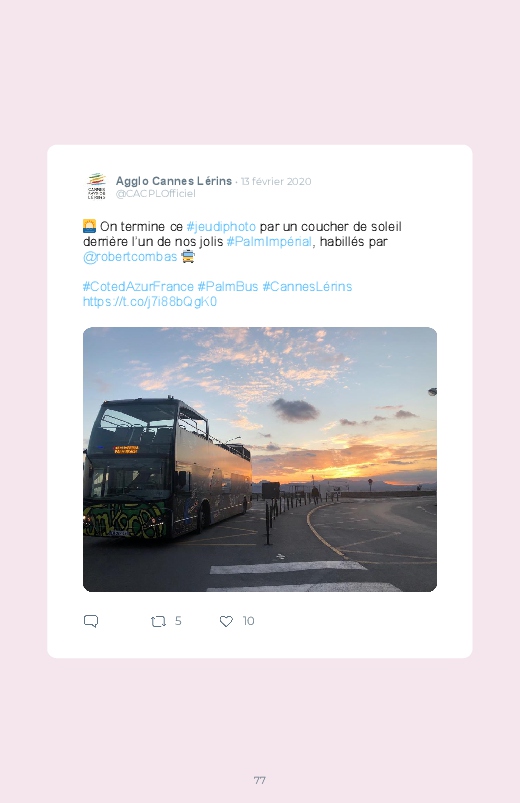Like the tweet with heart icon
Image resolution: width=520 pixels, height=803 pixels.
(x=226, y=621)
